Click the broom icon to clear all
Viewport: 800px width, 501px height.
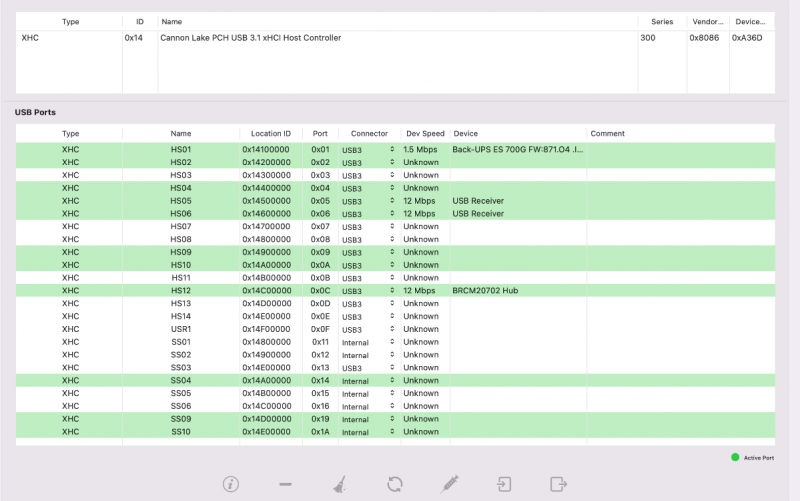(341, 484)
